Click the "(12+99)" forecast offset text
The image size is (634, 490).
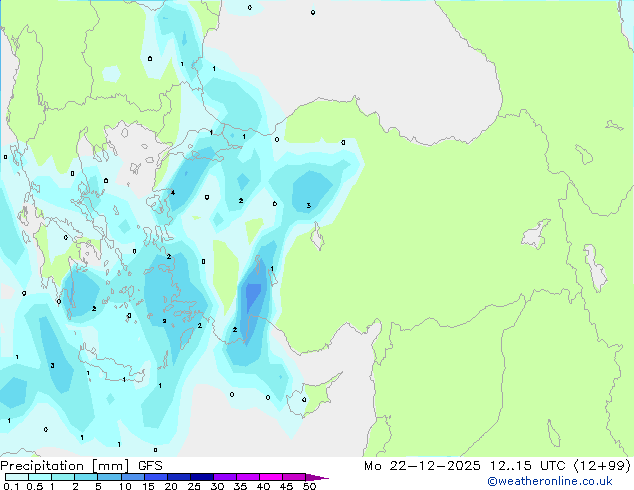(x=602, y=466)
